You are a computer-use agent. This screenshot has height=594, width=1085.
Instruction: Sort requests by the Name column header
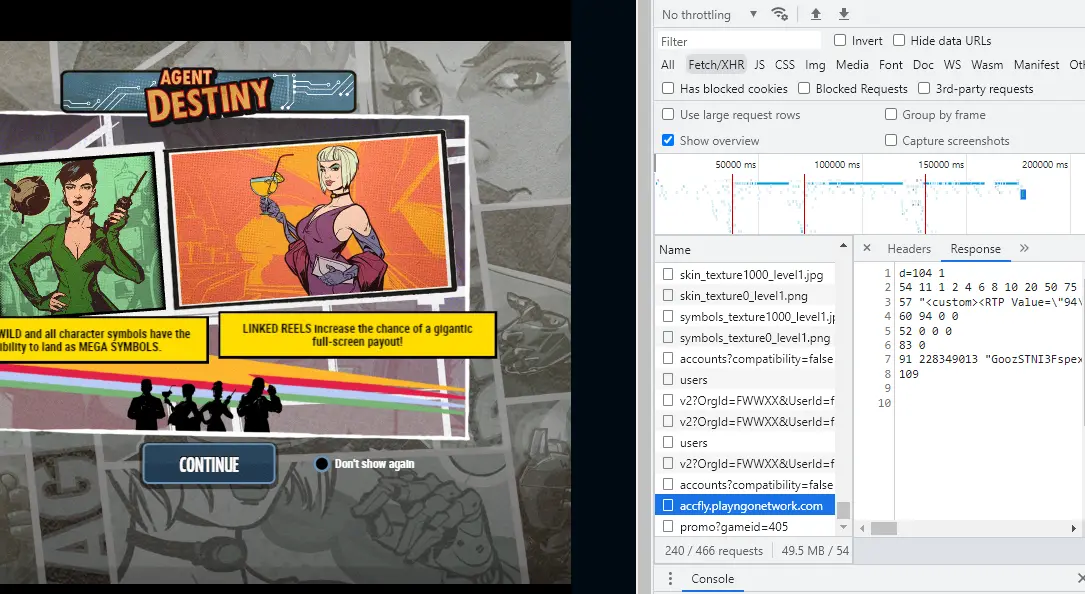click(x=675, y=250)
